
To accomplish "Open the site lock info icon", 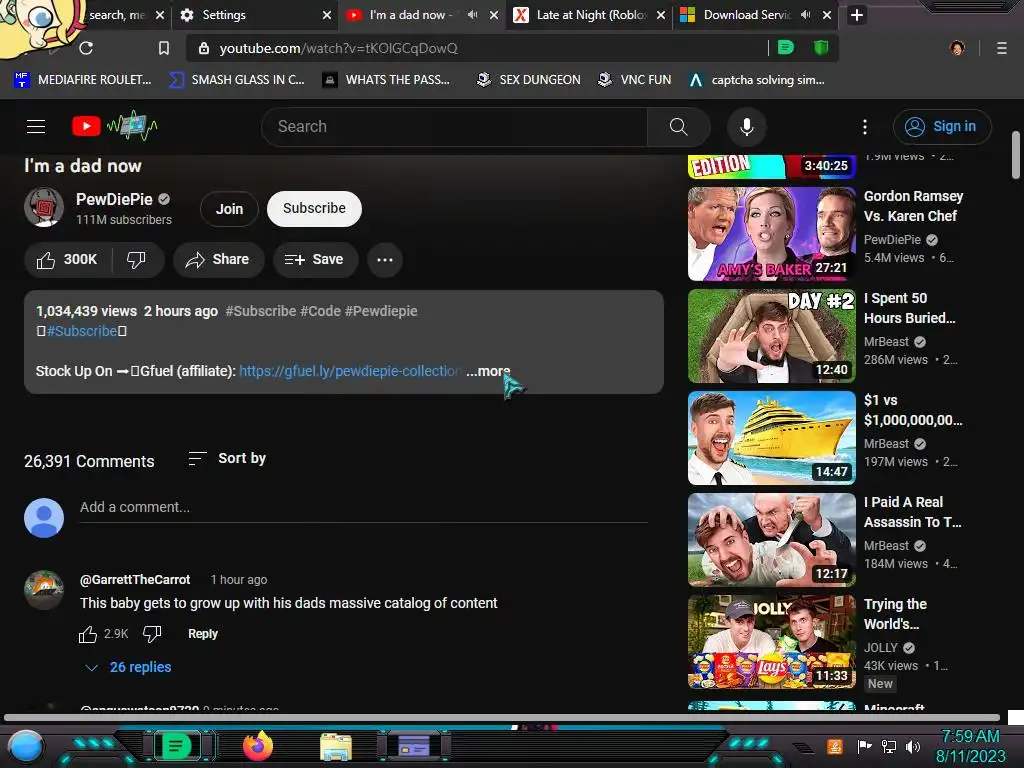I will point(204,48).
